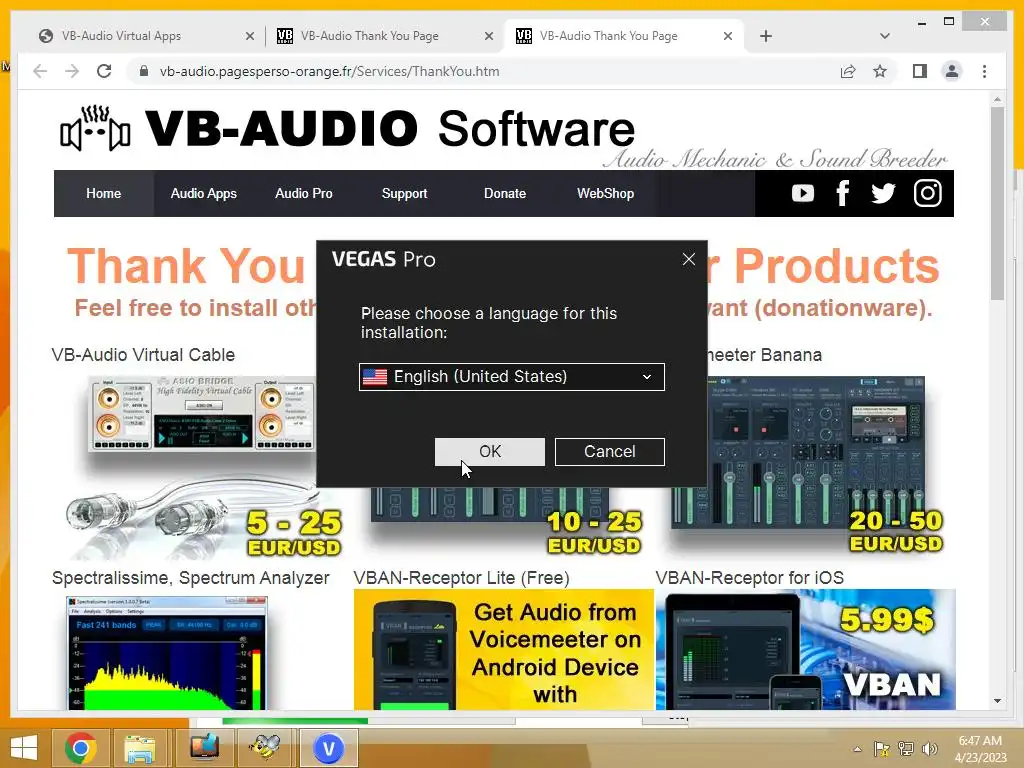Open a new browser tab
Viewport: 1024px width, 768px height.
(x=766, y=36)
